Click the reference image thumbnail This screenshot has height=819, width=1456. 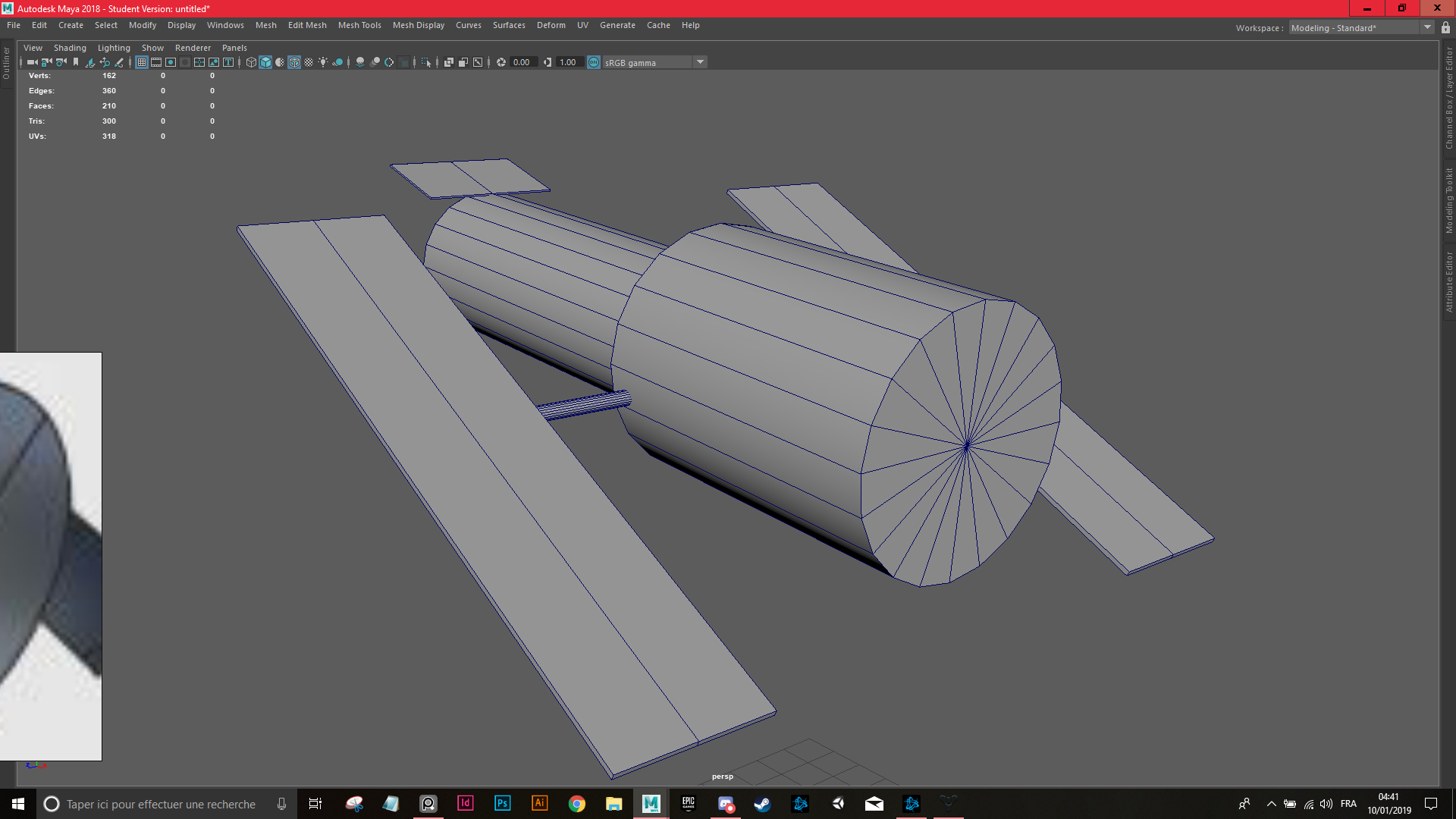tap(50, 556)
